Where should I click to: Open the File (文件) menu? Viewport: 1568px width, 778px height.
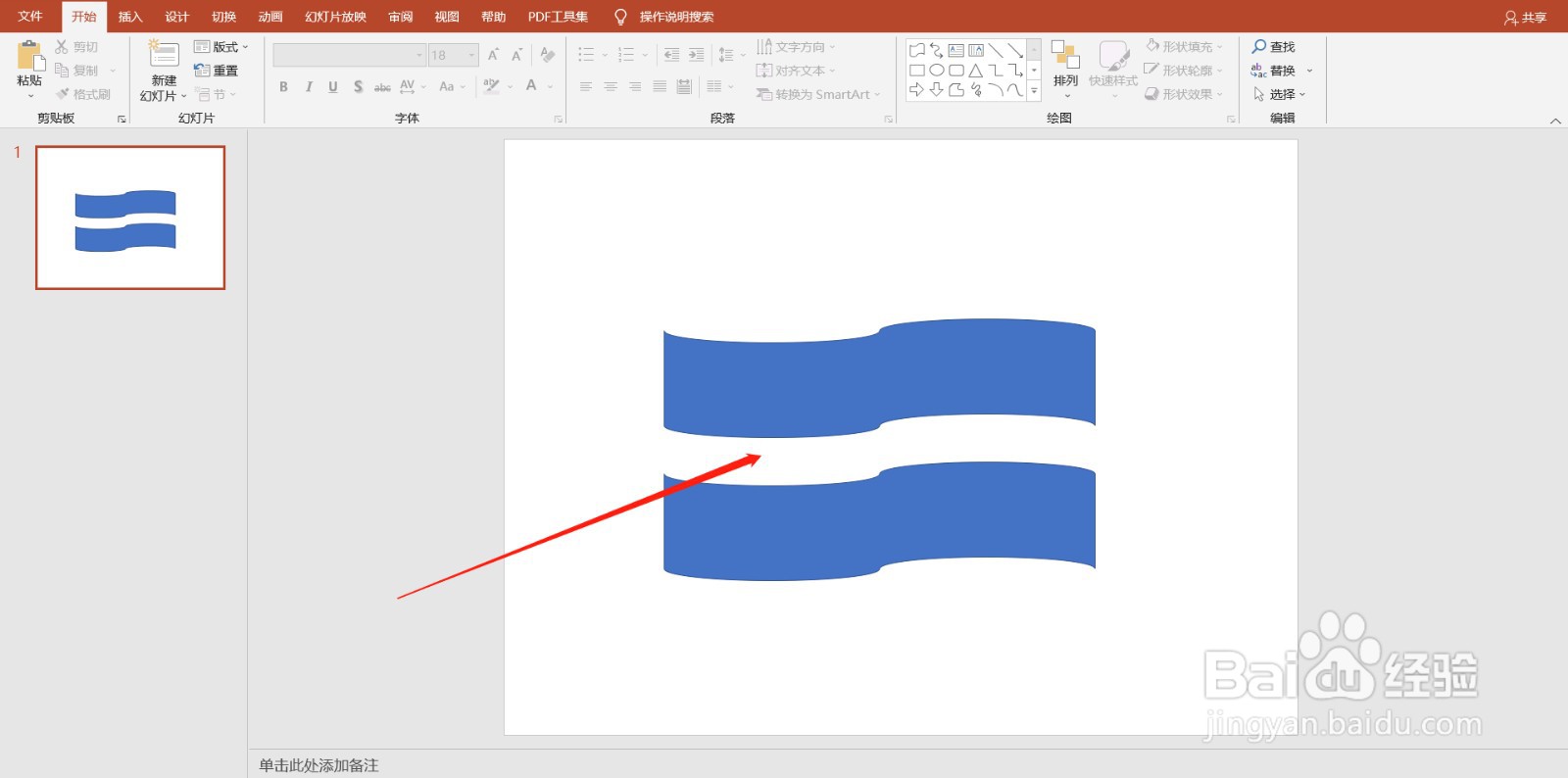click(30, 17)
